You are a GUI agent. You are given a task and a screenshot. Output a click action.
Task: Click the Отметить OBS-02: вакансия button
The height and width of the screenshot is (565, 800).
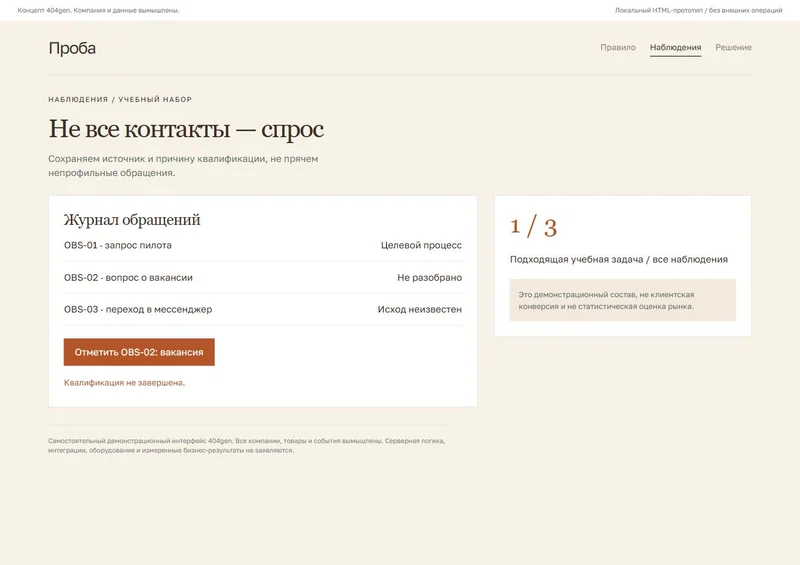click(139, 352)
